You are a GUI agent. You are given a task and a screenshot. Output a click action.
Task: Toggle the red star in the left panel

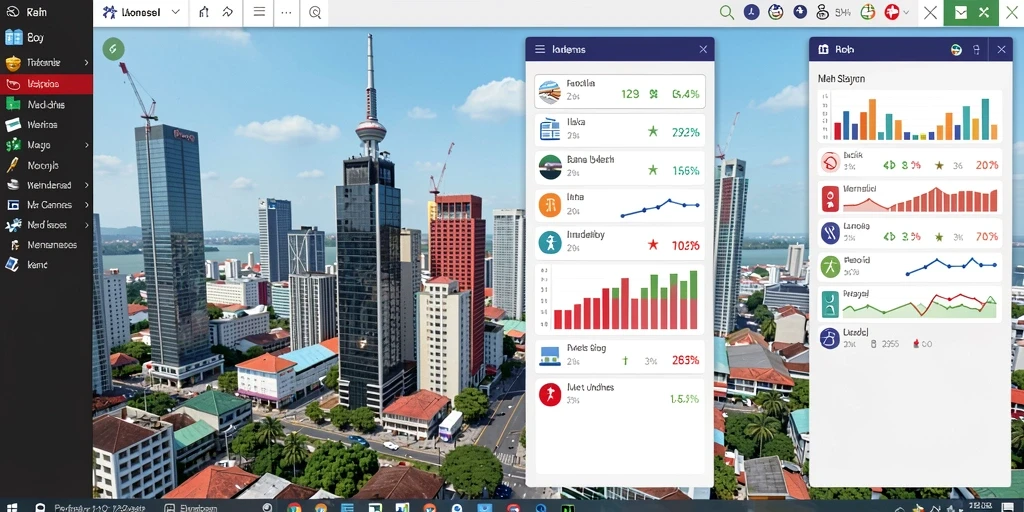pyautogui.click(x=652, y=245)
